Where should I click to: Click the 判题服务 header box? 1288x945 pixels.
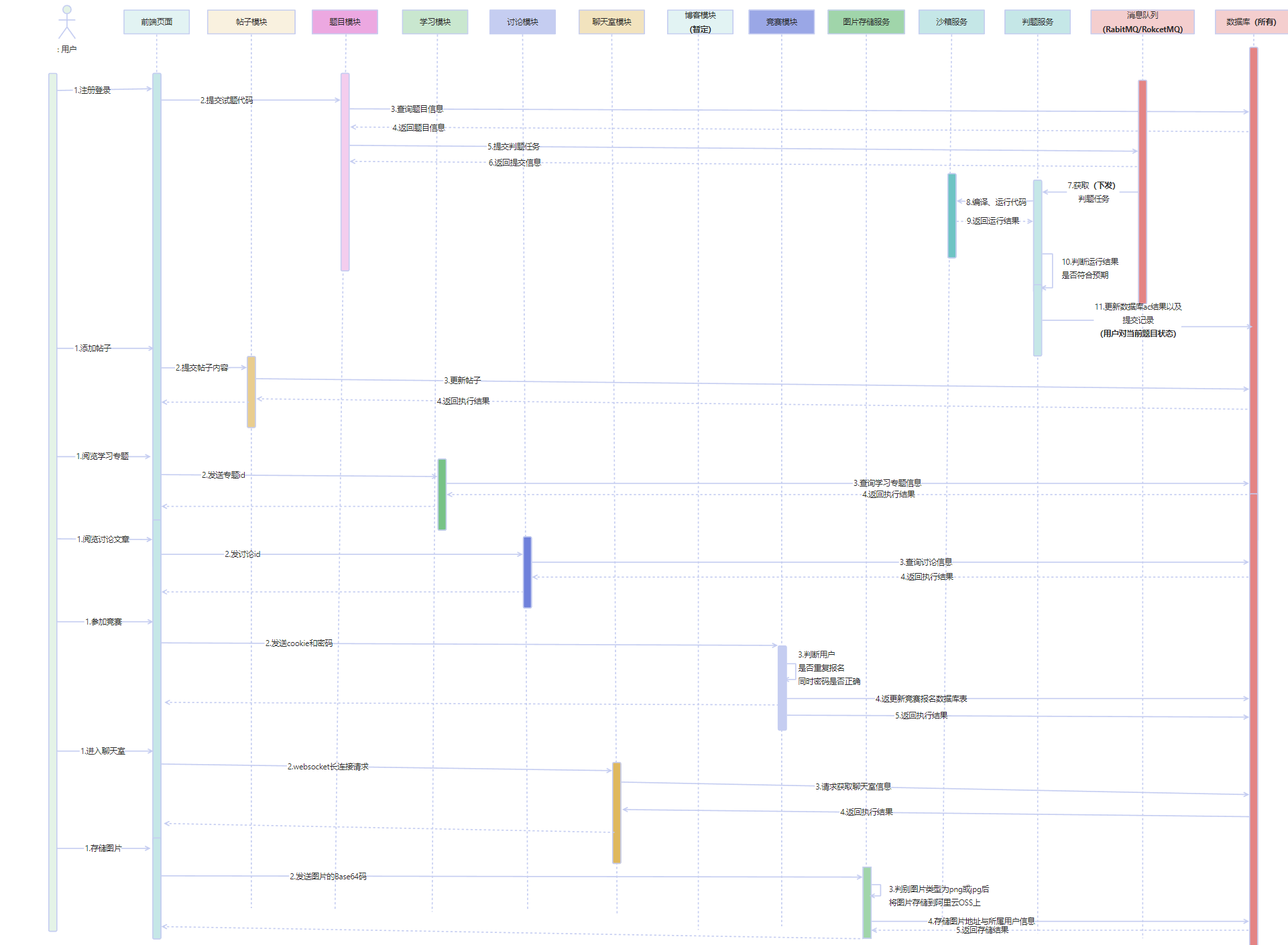coord(1037,22)
